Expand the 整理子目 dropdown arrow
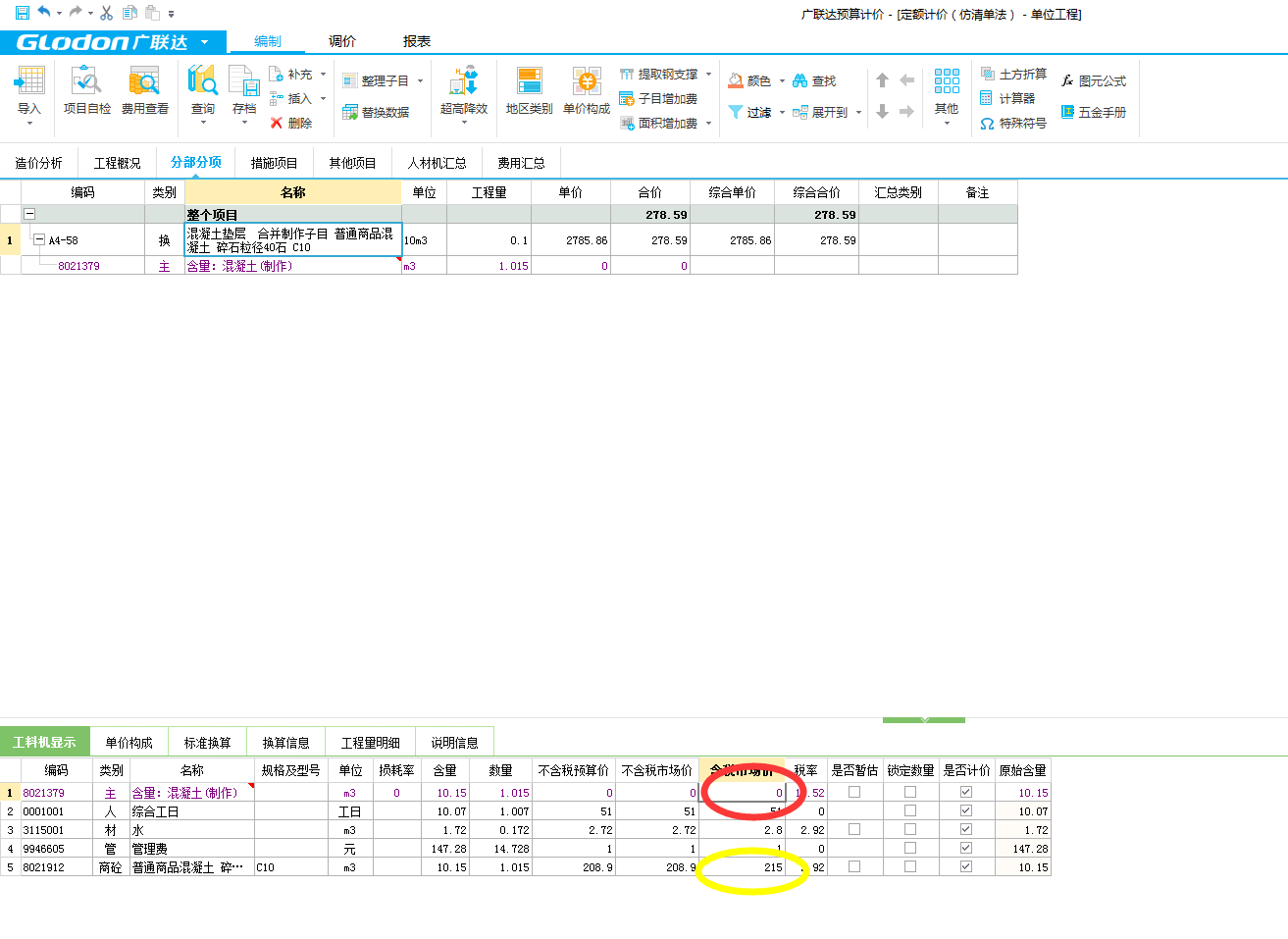 click(x=420, y=81)
